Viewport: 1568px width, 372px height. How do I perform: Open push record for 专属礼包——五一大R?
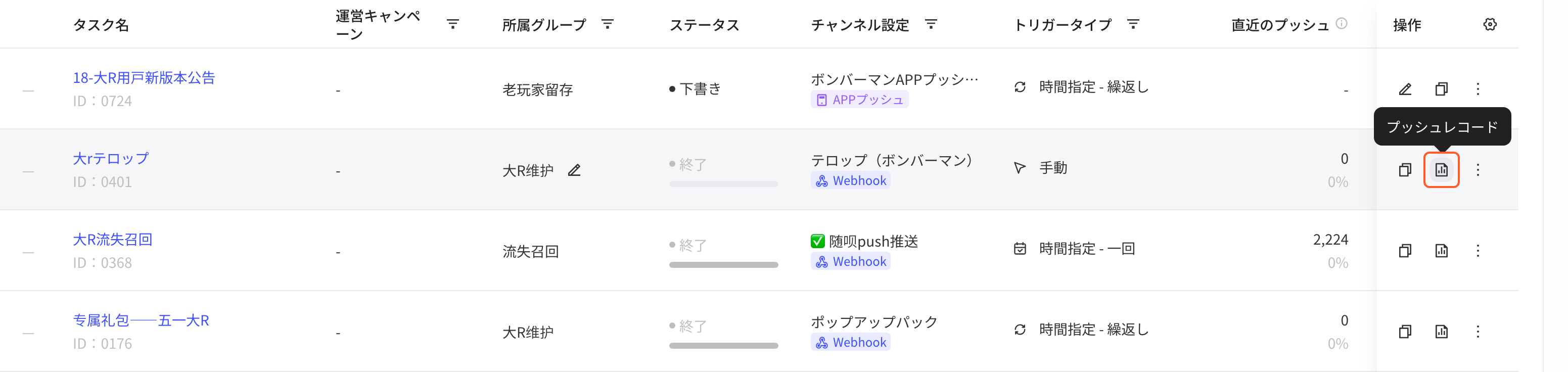pos(1441,332)
